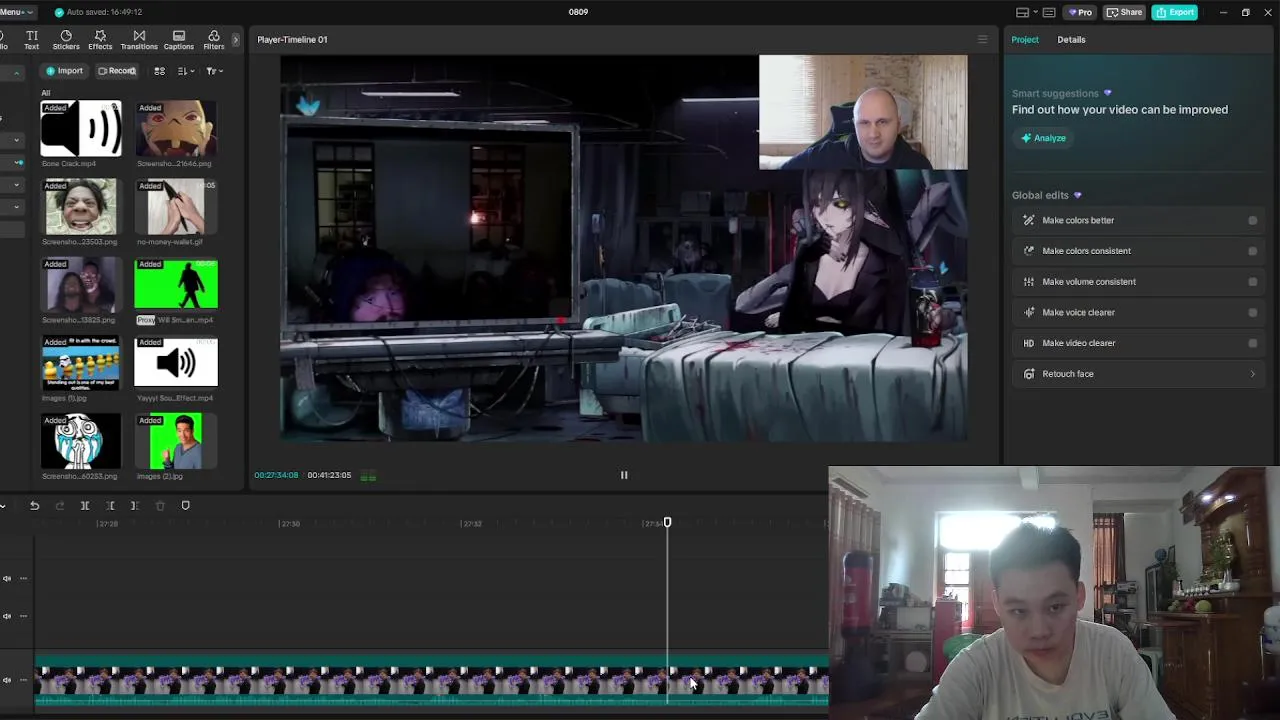1280x720 pixels.
Task: Select the Yayyy! Sou...Effect.mp4 thumbnail
Action: click(x=176, y=363)
